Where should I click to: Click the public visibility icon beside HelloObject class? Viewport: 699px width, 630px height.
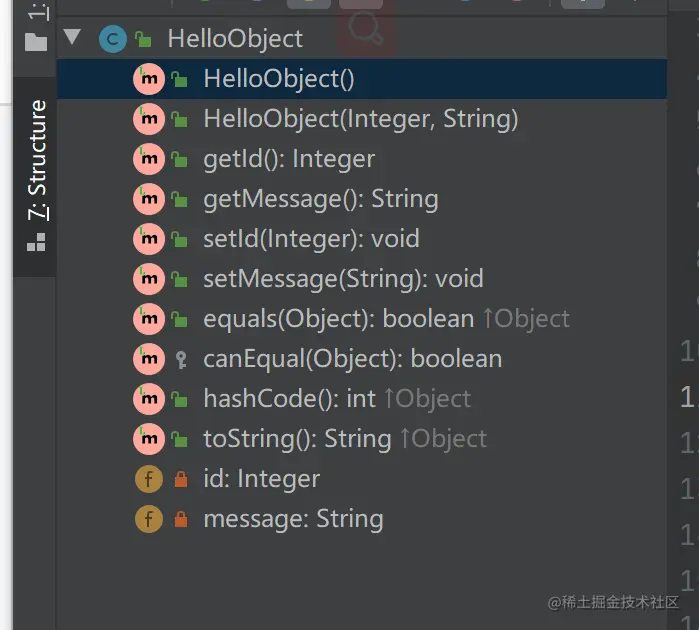point(143,40)
